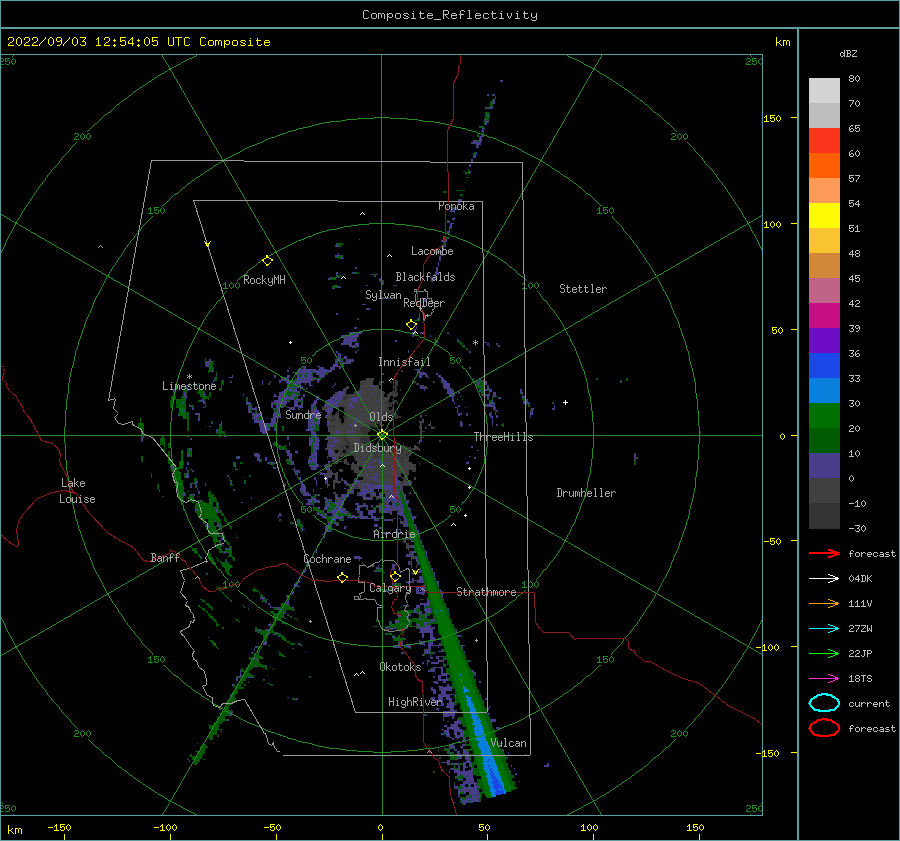Click the Sylvan label on the map
The image size is (900, 841).
[383, 295]
